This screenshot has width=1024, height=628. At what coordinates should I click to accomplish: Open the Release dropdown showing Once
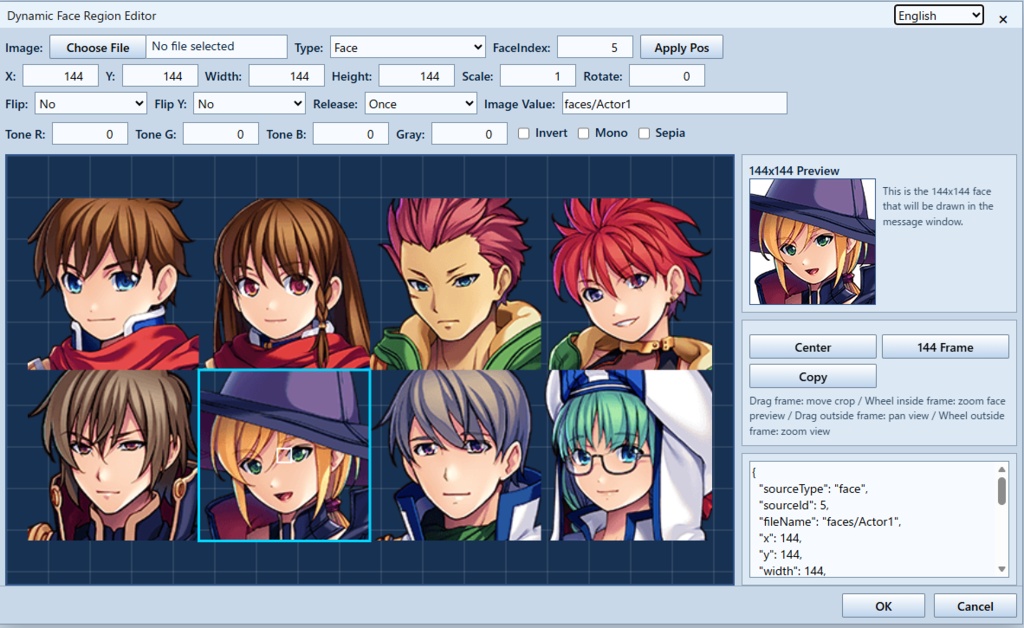coord(421,104)
